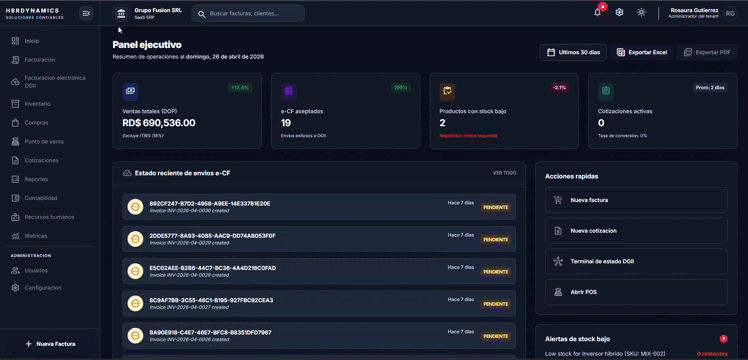Toggle light theme with sun icon
This screenshot has height=360, width=748.
[x=641, y=13]
